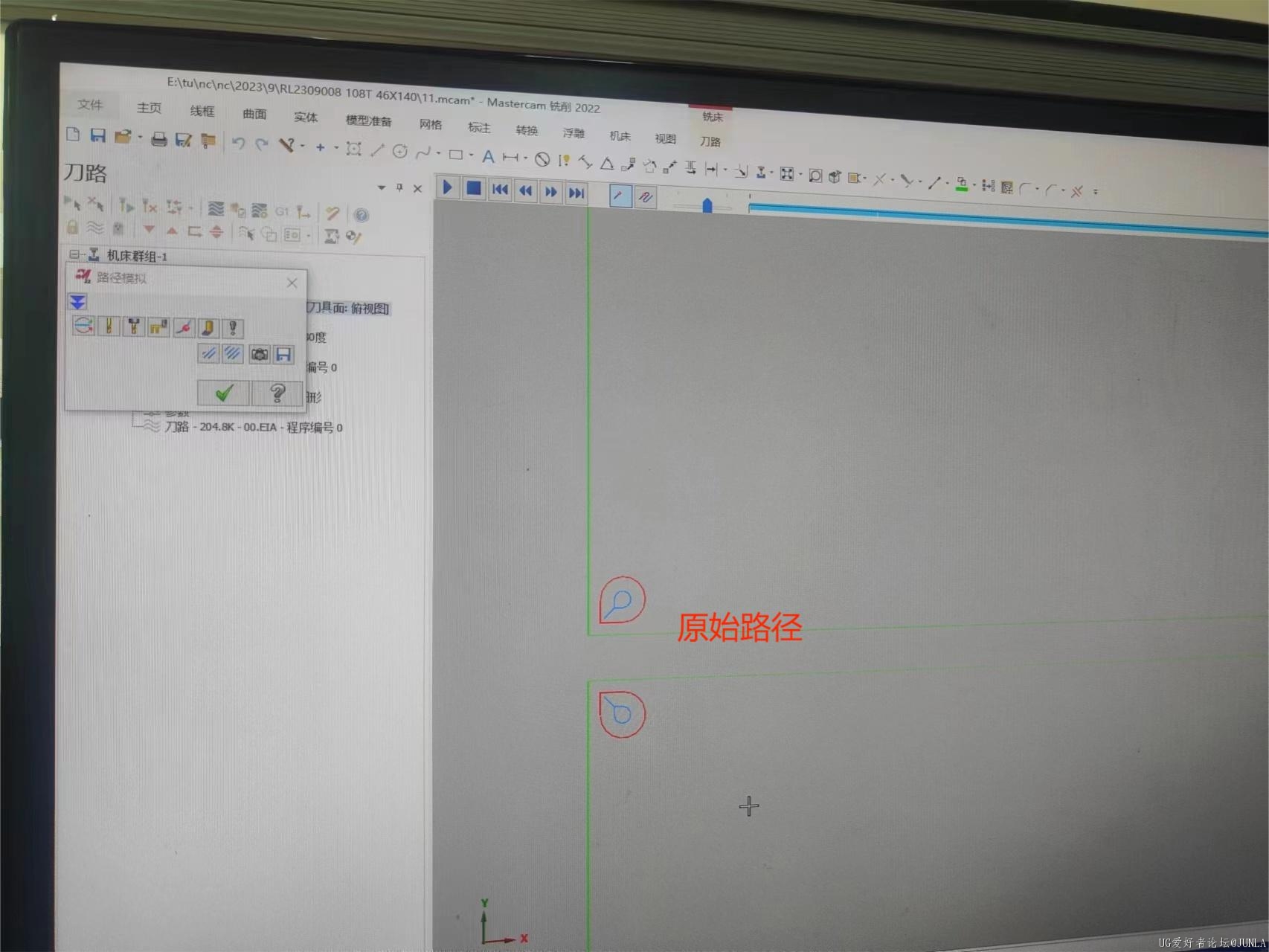The height and width of the screenshot is (952, 1269).
Task: Click the New file icon
Action: click(73, 134)
